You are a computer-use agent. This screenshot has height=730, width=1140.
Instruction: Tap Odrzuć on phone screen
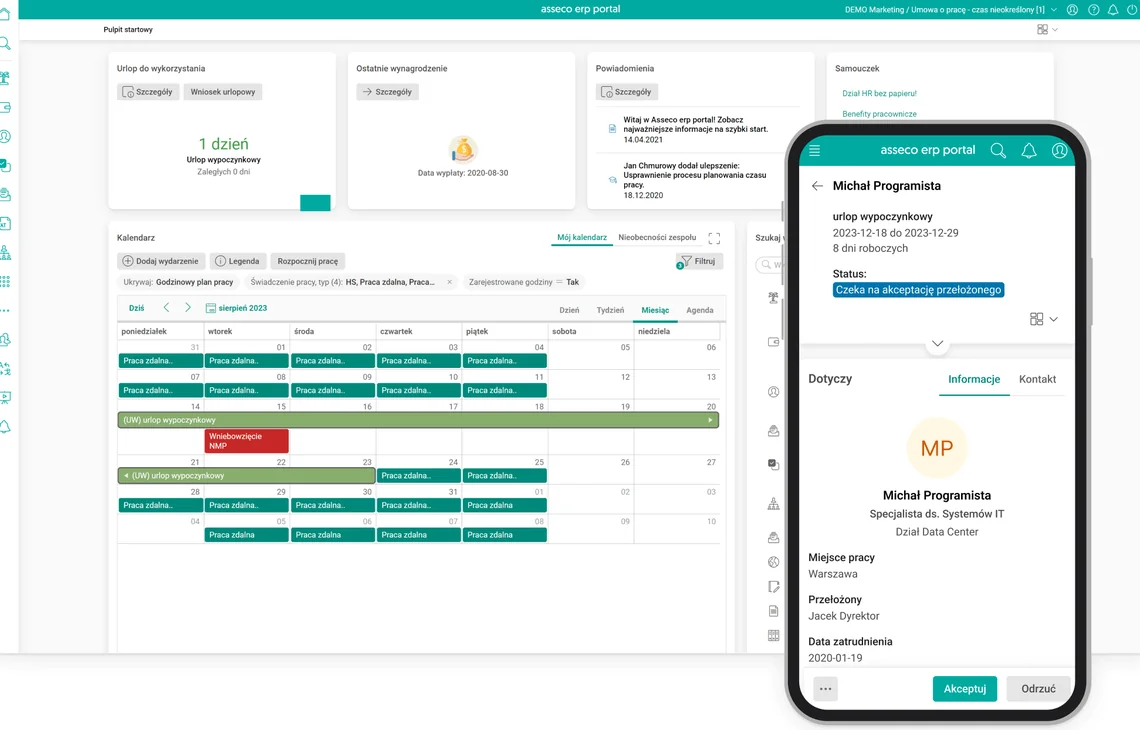pos(1037,689)
